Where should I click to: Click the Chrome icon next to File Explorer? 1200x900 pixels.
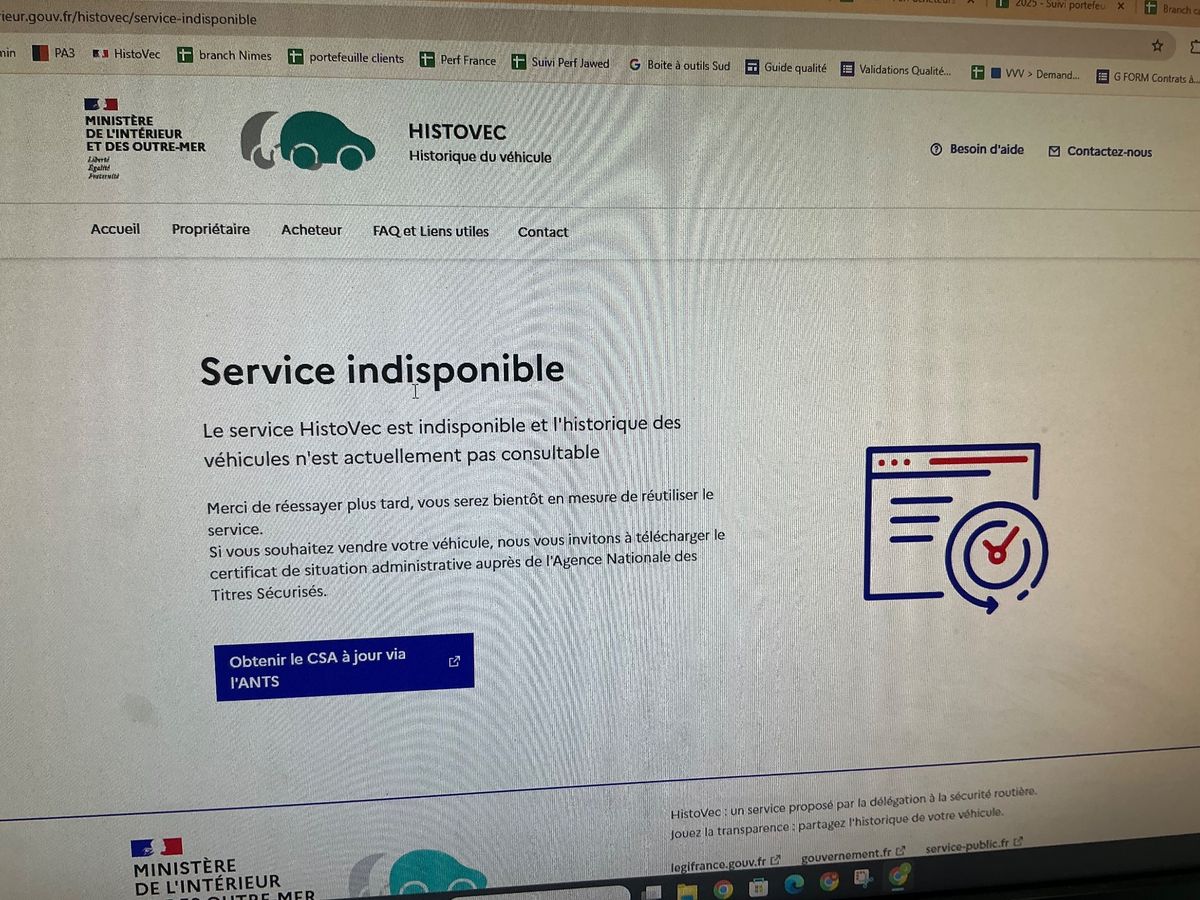722,889
